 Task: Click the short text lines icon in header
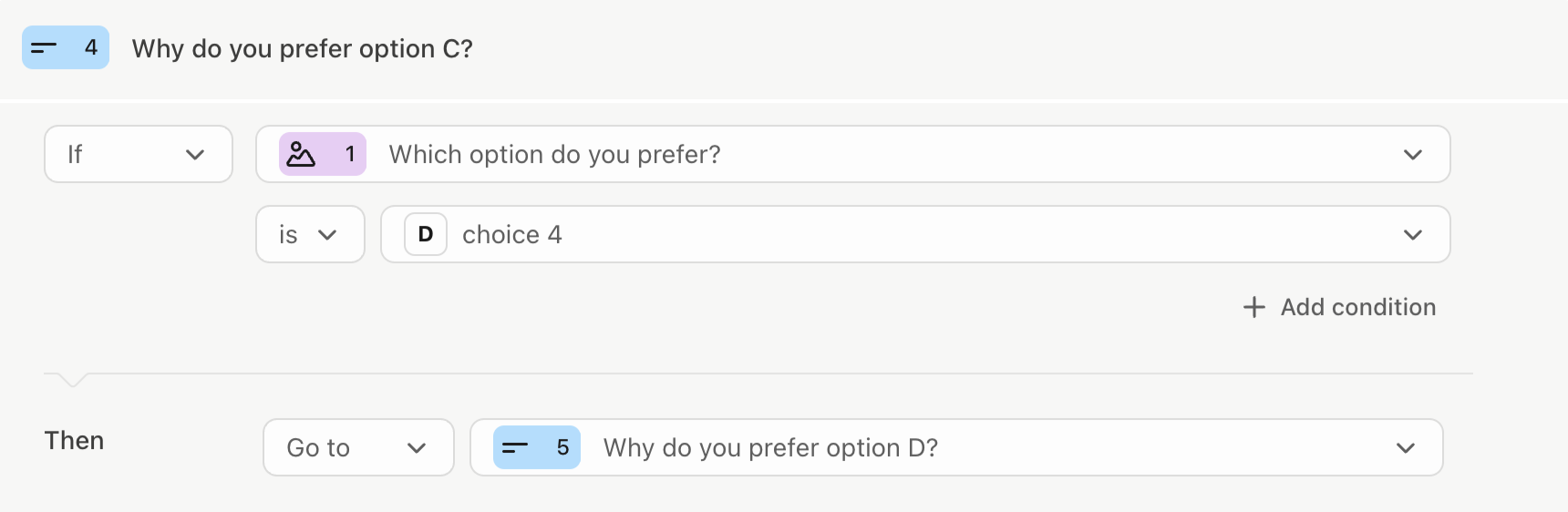44,47
